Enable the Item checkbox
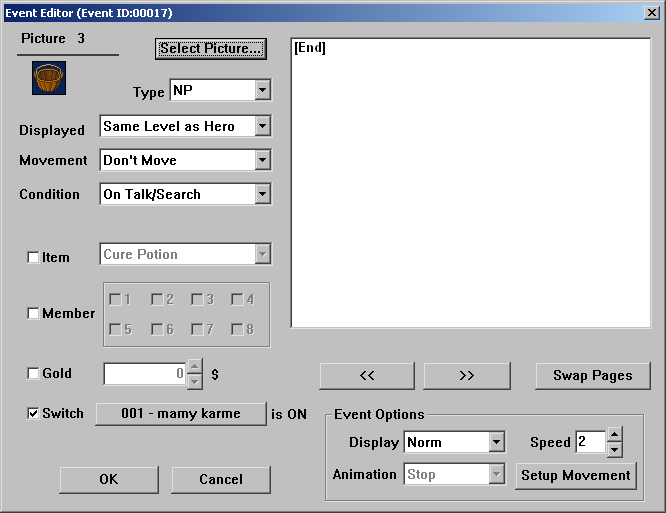This screenshot has width=666, height=513. [x=33, y=257]
